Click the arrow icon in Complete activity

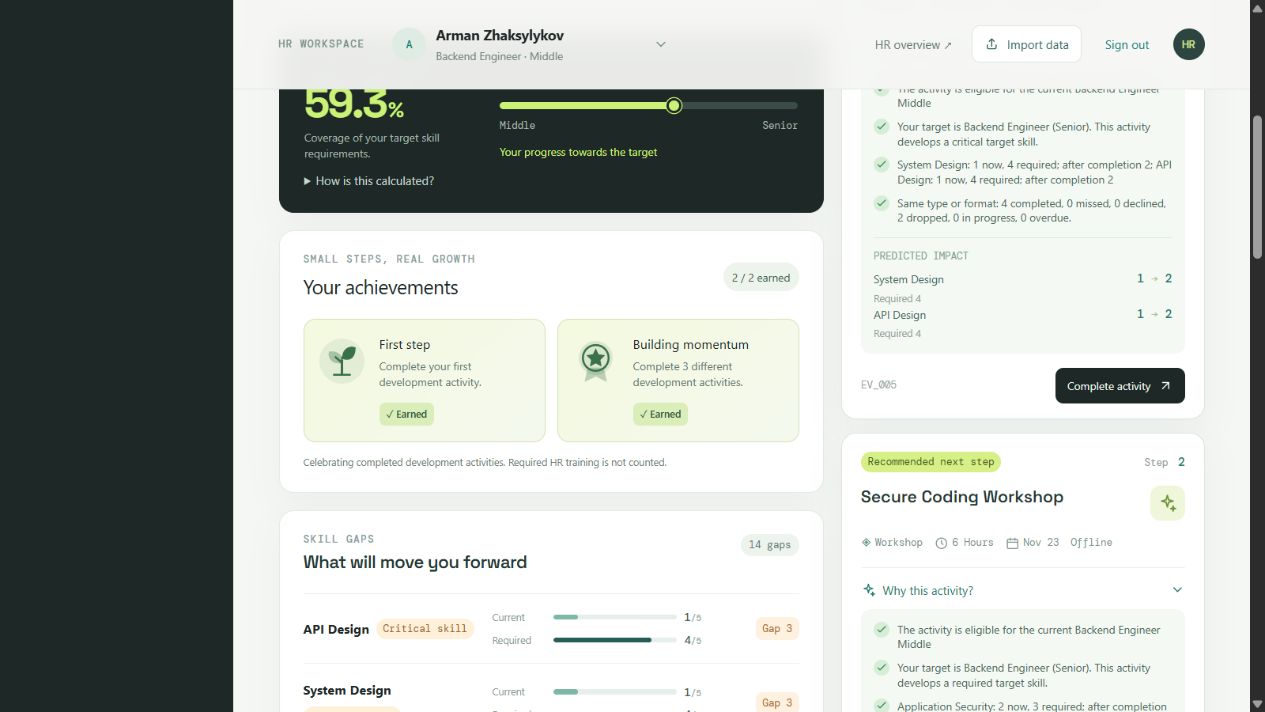(1165, 386)
